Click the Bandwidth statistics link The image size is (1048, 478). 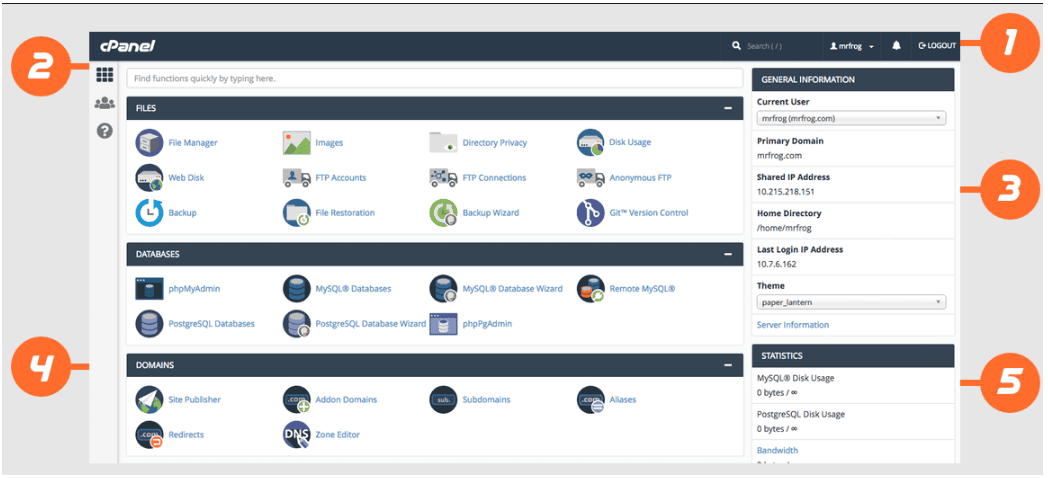click(777, 451)
